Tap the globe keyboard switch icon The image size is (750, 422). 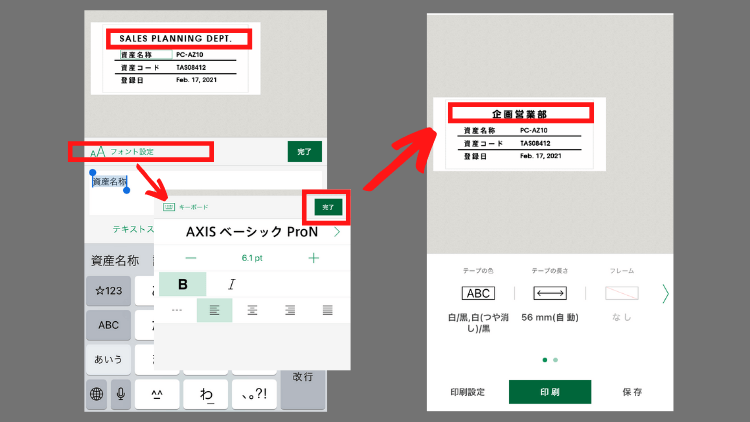tap(97, 394)
